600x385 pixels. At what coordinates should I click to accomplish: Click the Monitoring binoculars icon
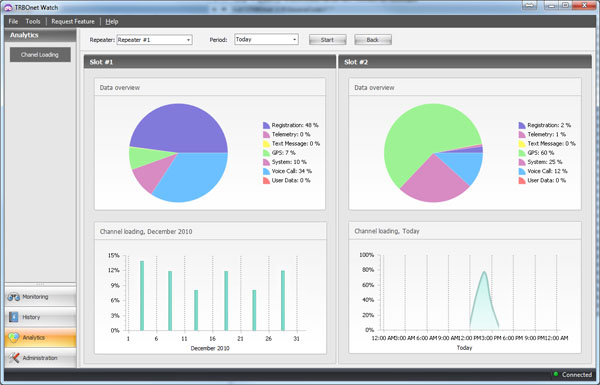(x=14, y=297)
